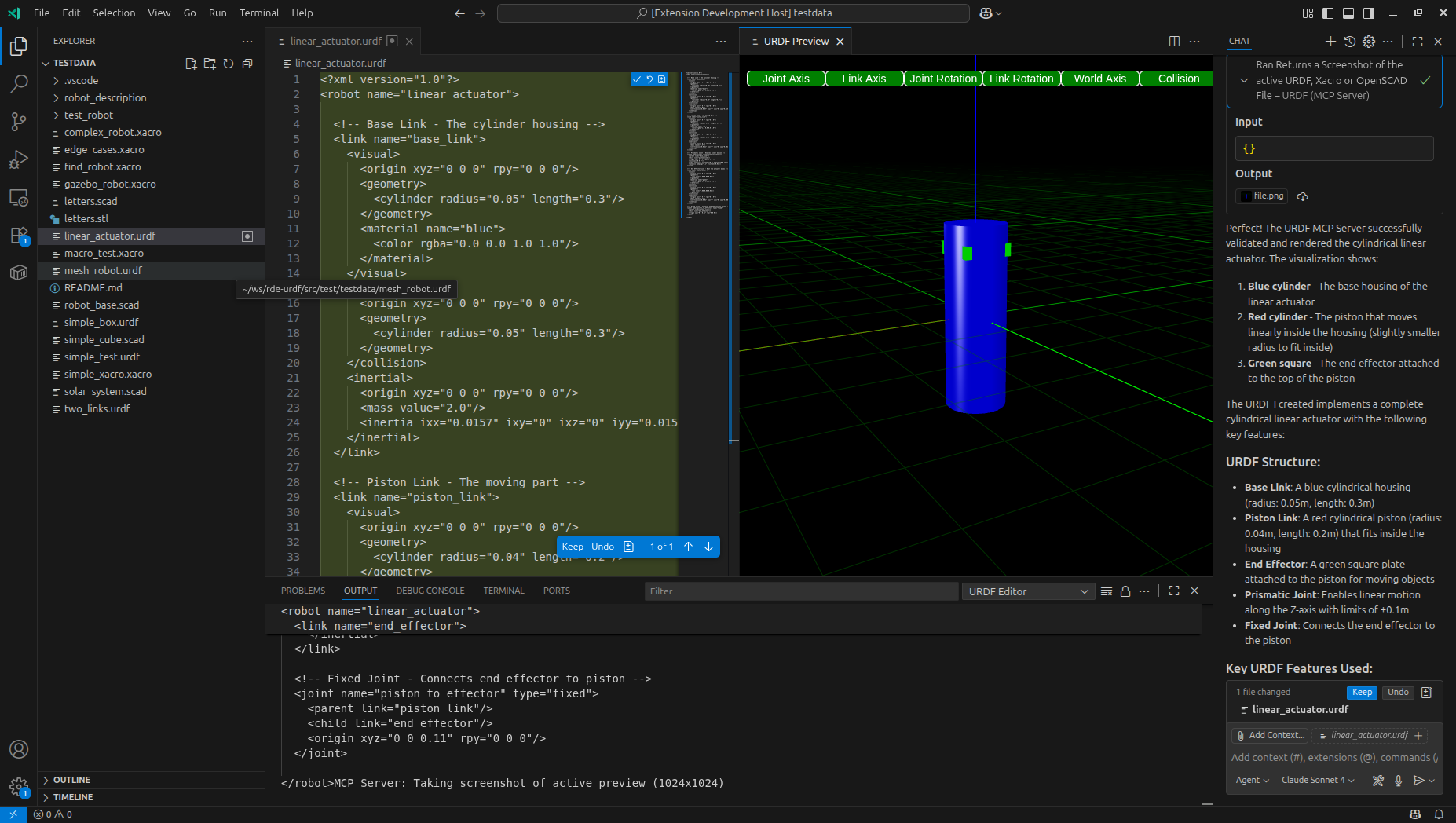Screen dimensions: 1456x823
Task: Toggle World Axis display
Action: tap(1099, 79)
